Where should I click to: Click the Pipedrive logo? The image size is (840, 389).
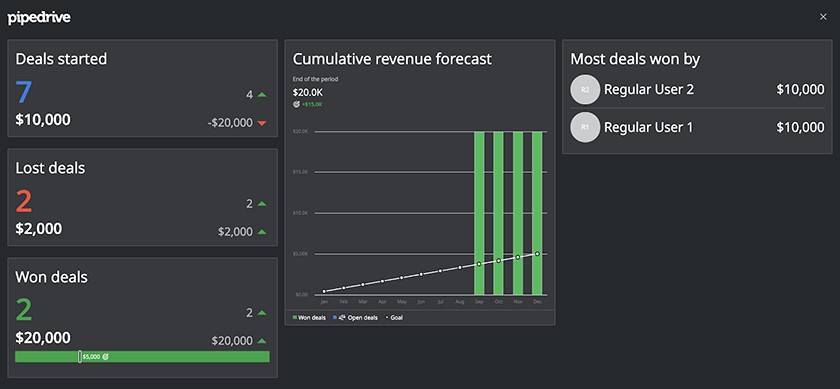tap(39, 18)
